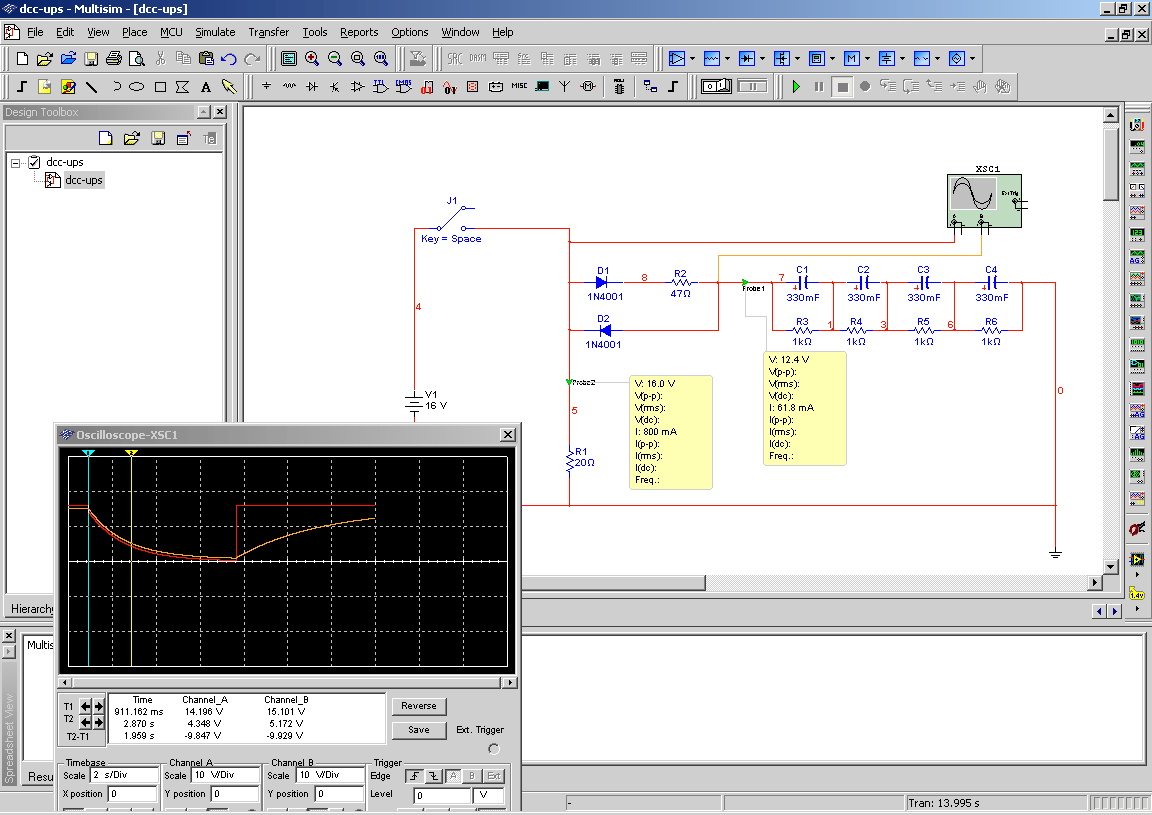
Task: Open the dropdown arrow beside the op-amp icon
Action: [x=692, y=58]
